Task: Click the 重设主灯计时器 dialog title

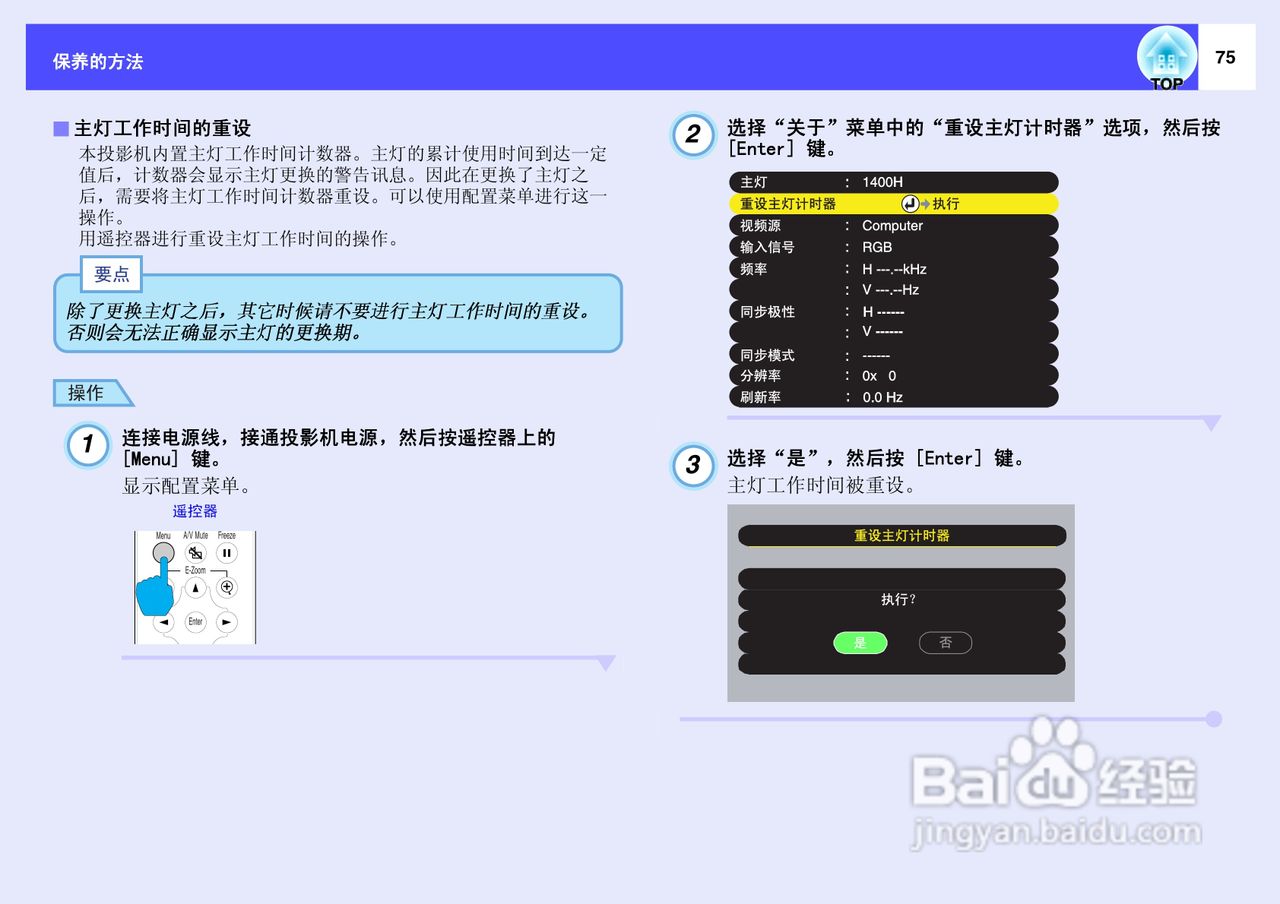Action: tap(902, 536)
